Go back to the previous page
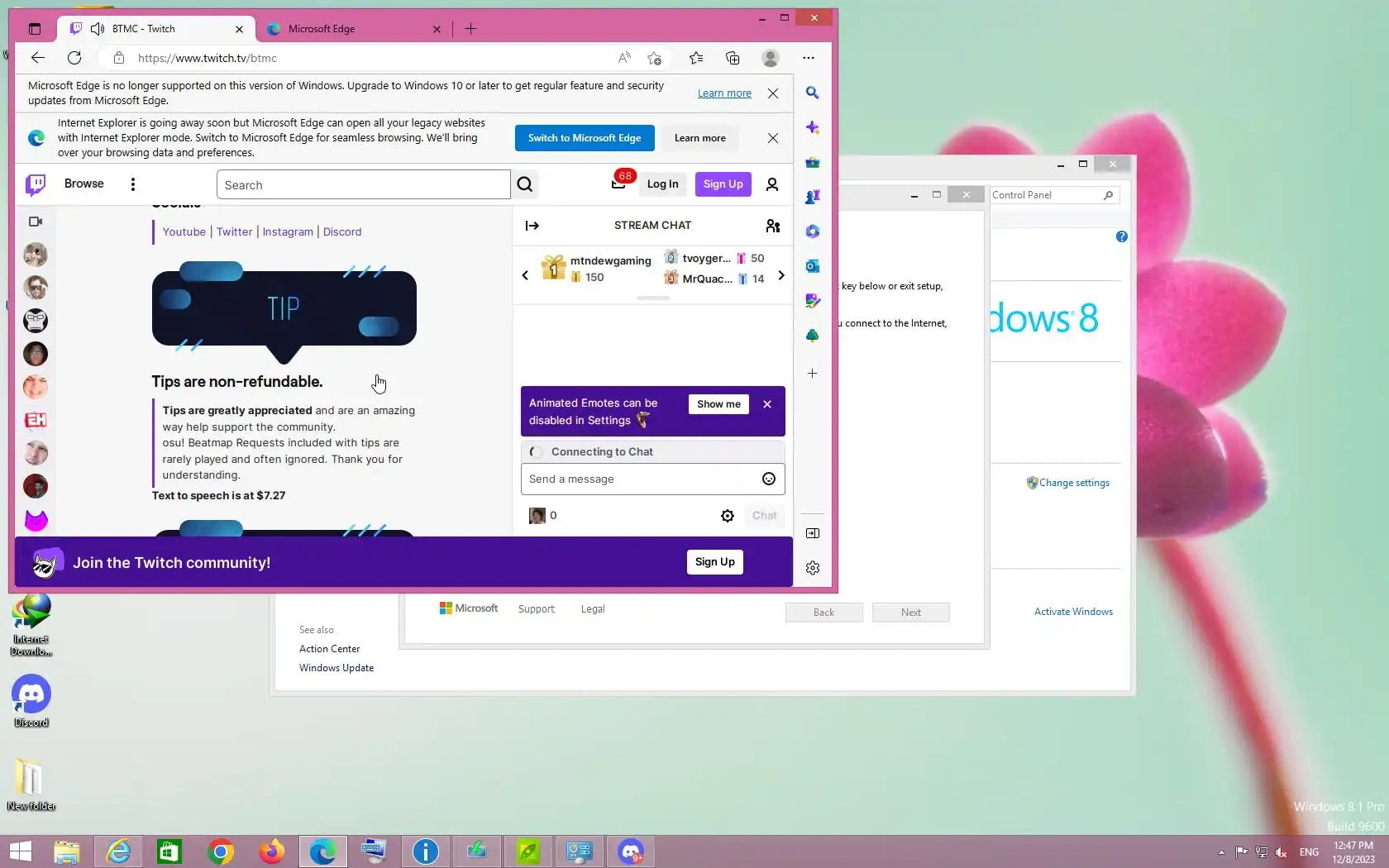Viewport: 1389px width, 868px height. [38, 58]
